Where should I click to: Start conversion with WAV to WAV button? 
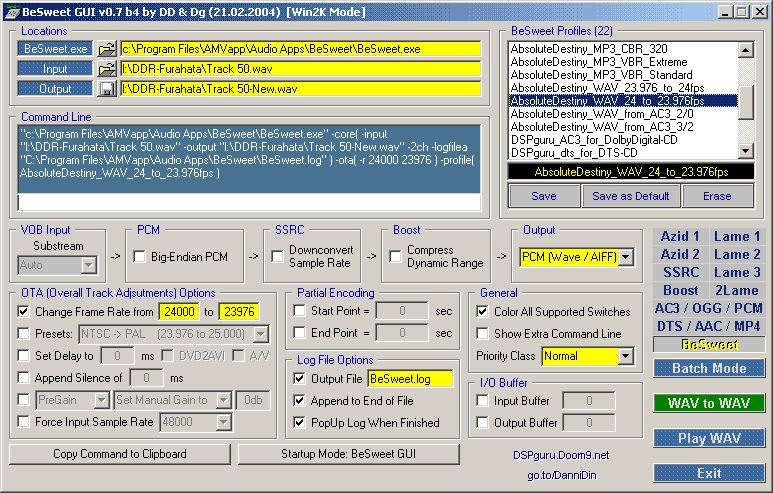coord(709,403)
